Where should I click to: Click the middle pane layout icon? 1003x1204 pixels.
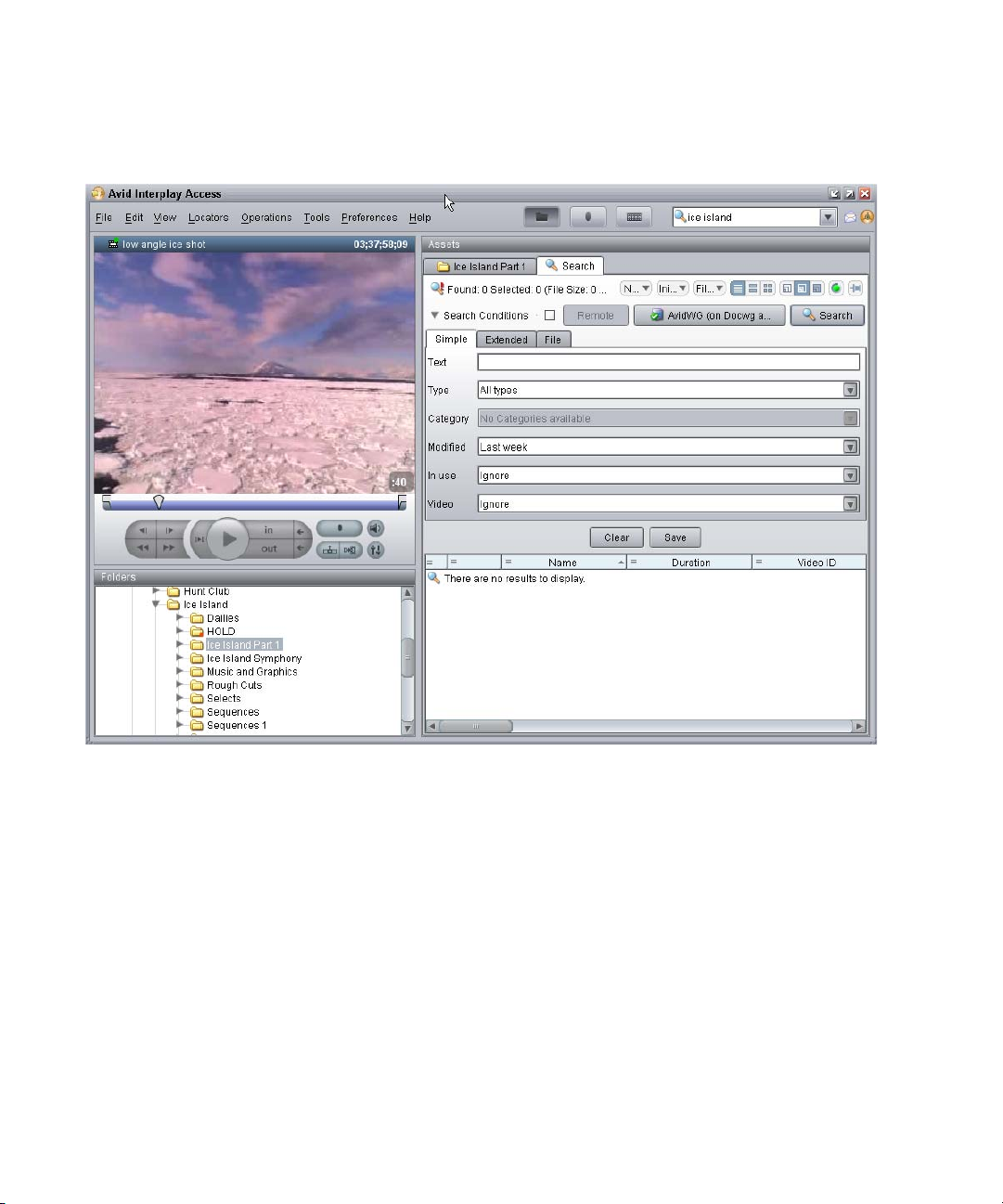802,289
